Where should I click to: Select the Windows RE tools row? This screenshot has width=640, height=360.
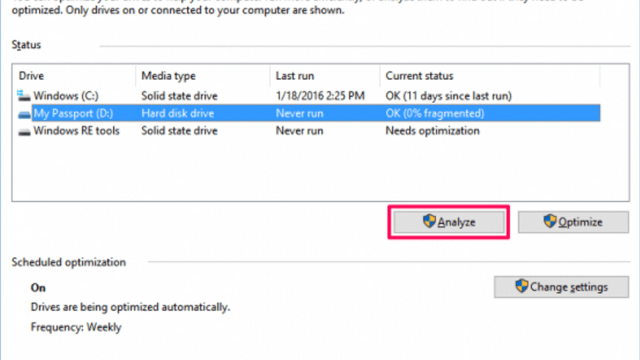(x=309, y=131)
